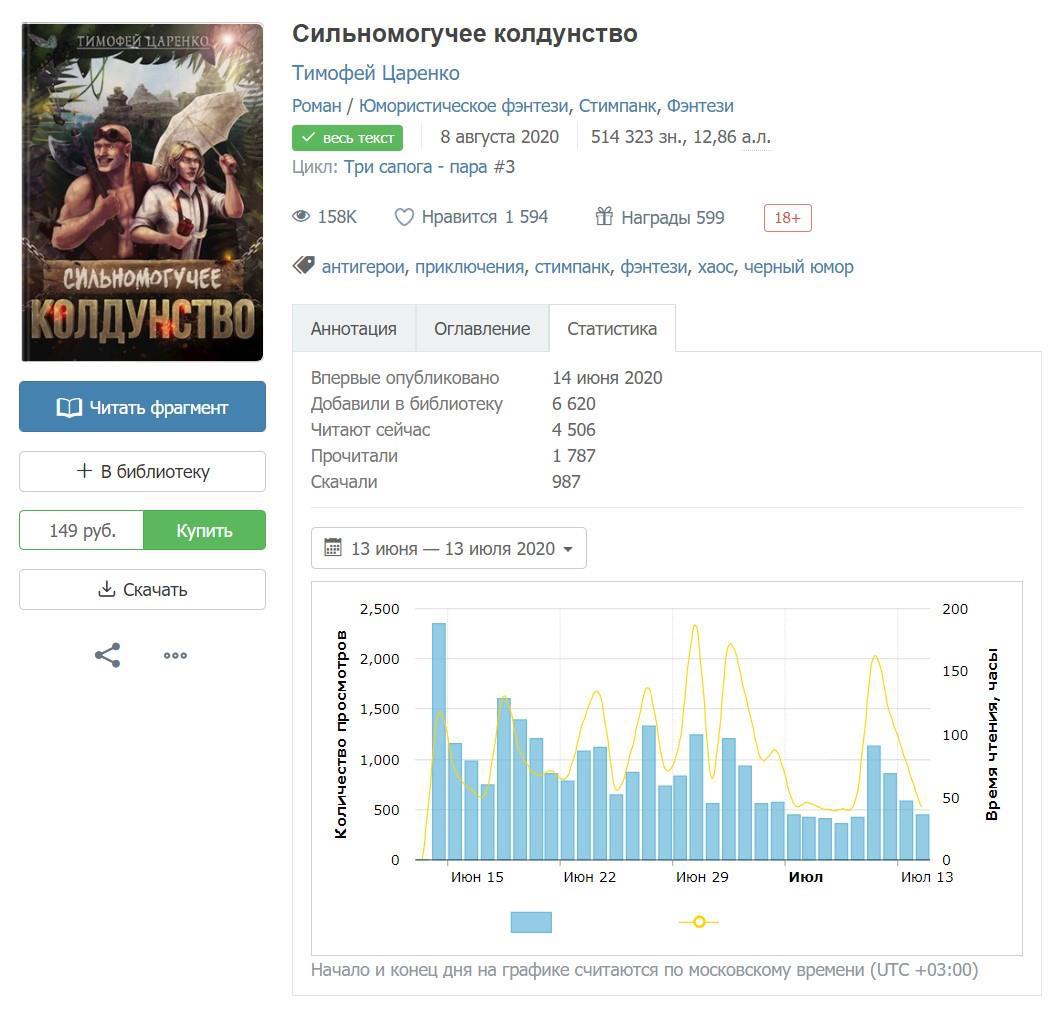Open the 13 июня — 13 июля 2020 dropdown
The image size is (1052, 1010).
tap(449, 548)
